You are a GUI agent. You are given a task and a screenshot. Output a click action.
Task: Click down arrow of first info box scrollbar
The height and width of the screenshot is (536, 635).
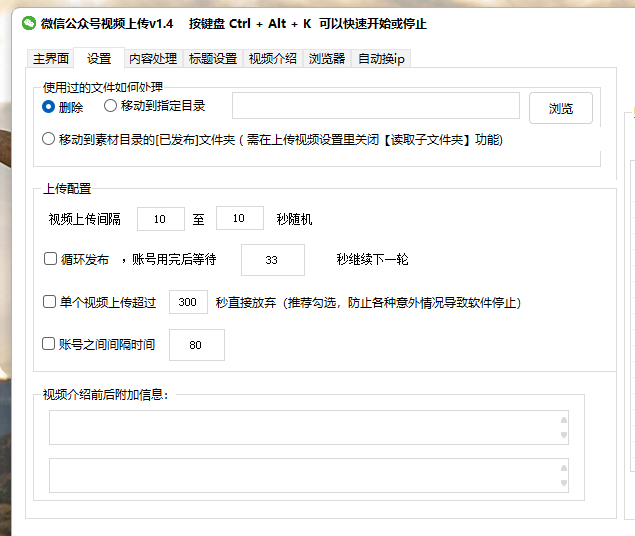tap(564, 435)
